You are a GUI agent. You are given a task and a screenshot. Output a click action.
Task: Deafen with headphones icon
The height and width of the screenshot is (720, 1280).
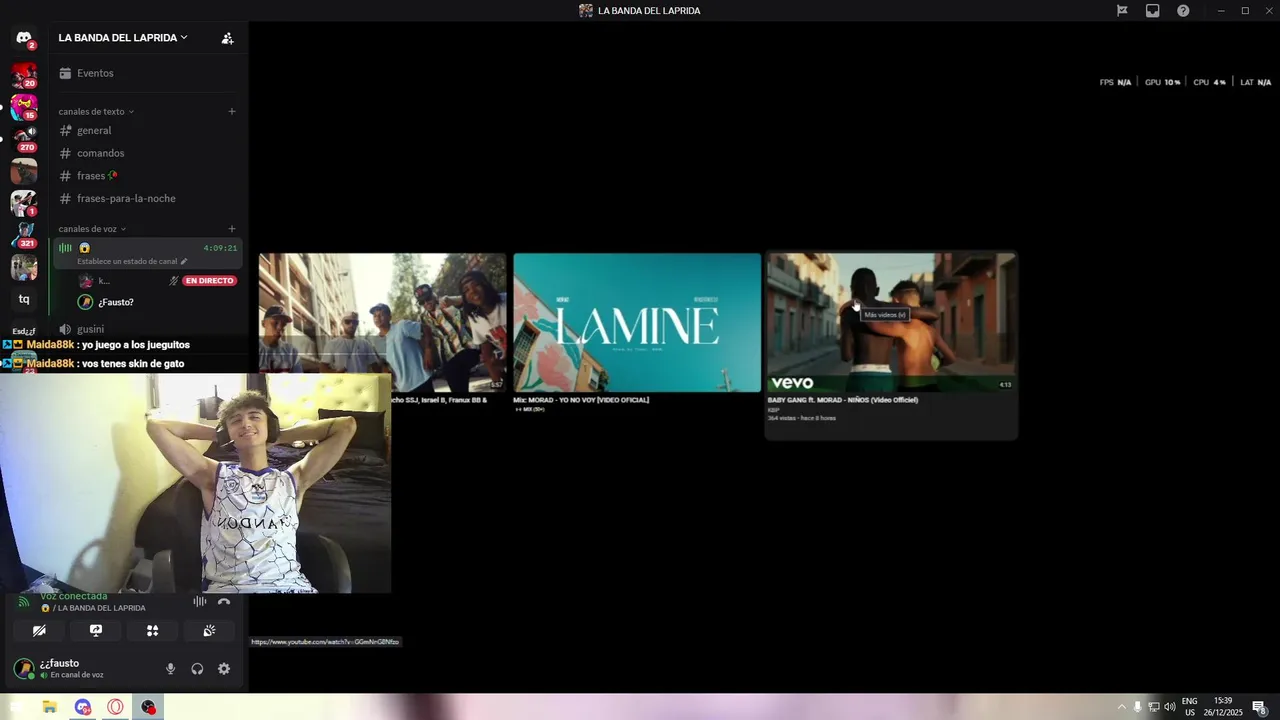click(197, 669)
